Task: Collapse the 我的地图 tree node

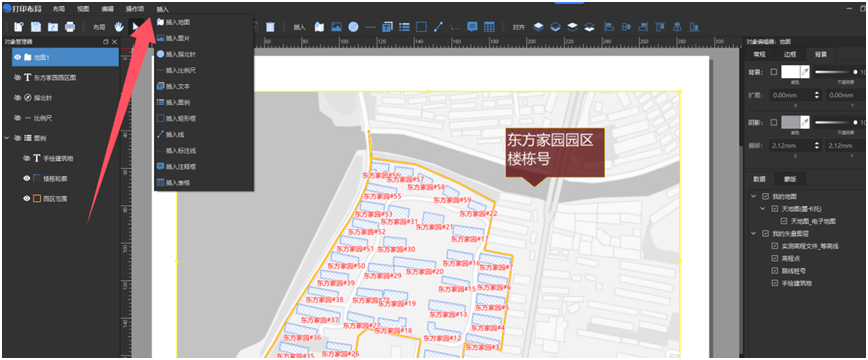Action: tap(753, 196)
